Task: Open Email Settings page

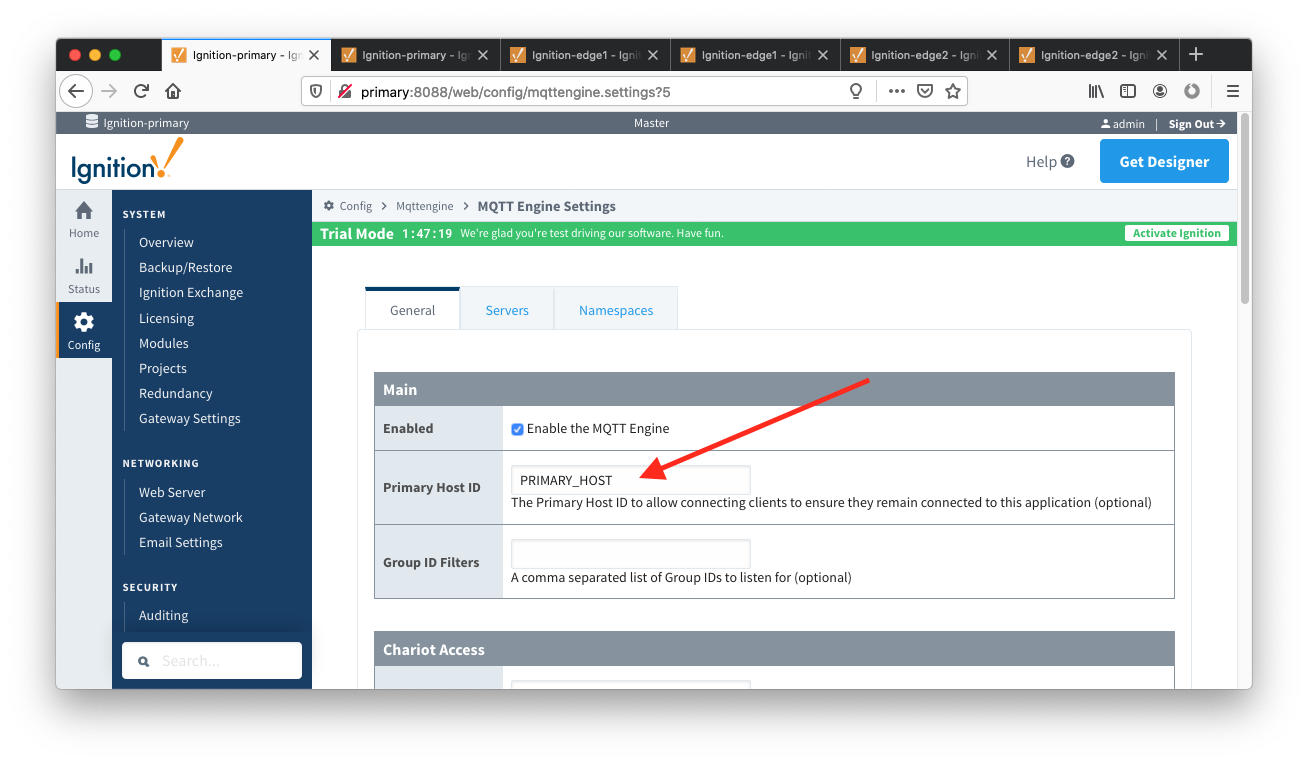Action: pos(181,542)
